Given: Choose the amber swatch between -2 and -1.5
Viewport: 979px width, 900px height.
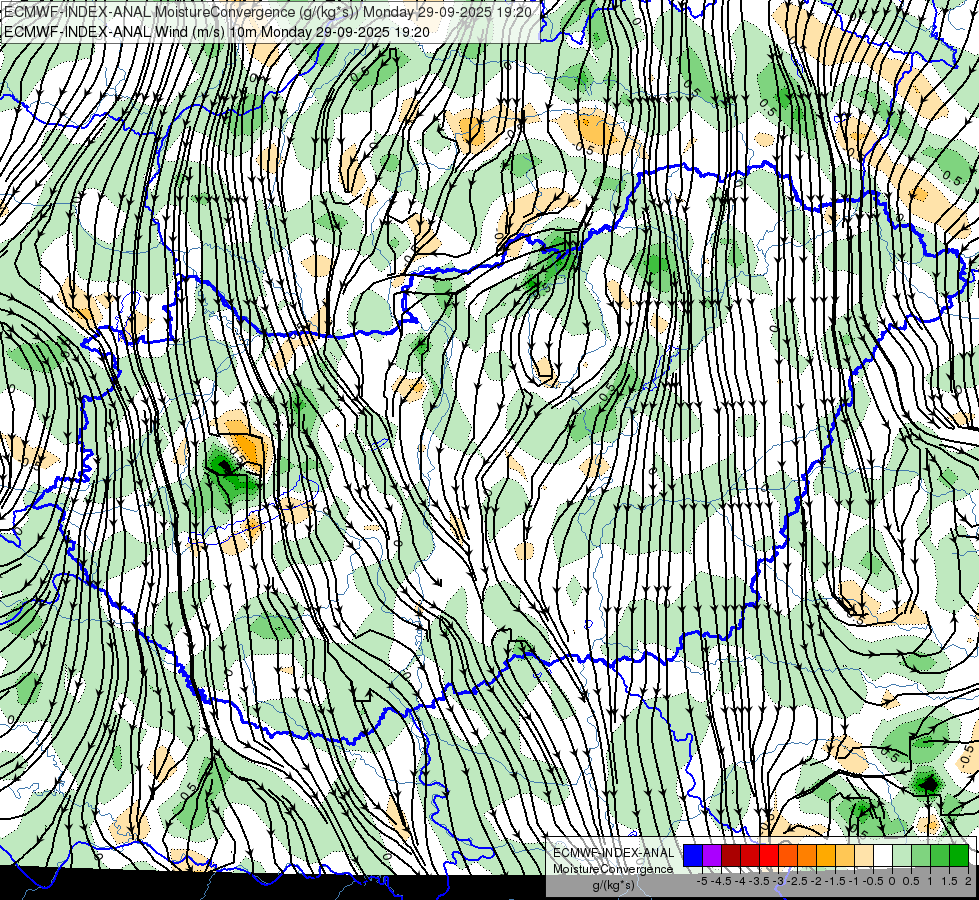Looking at the screenshot, I should click(826, 855).
